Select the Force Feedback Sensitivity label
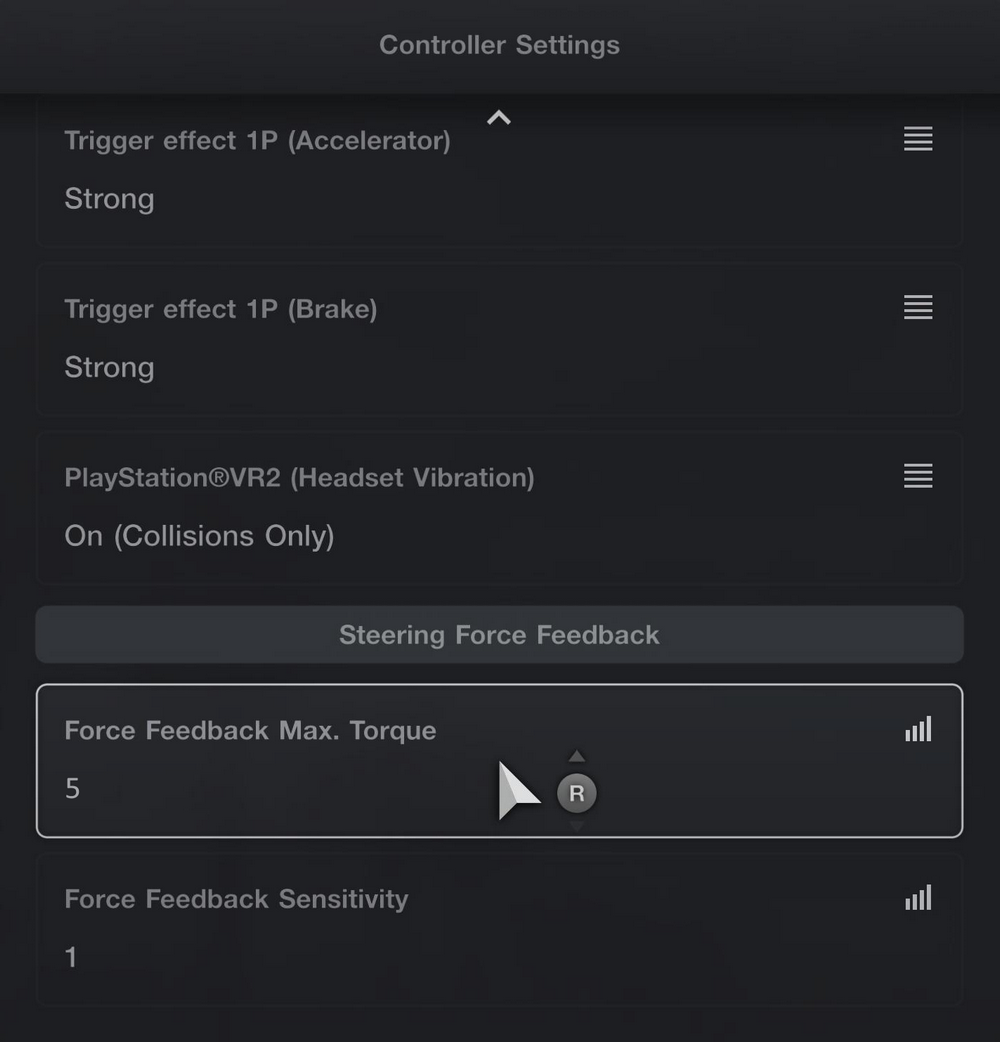 pyautogui.click(x=236, y=899)
